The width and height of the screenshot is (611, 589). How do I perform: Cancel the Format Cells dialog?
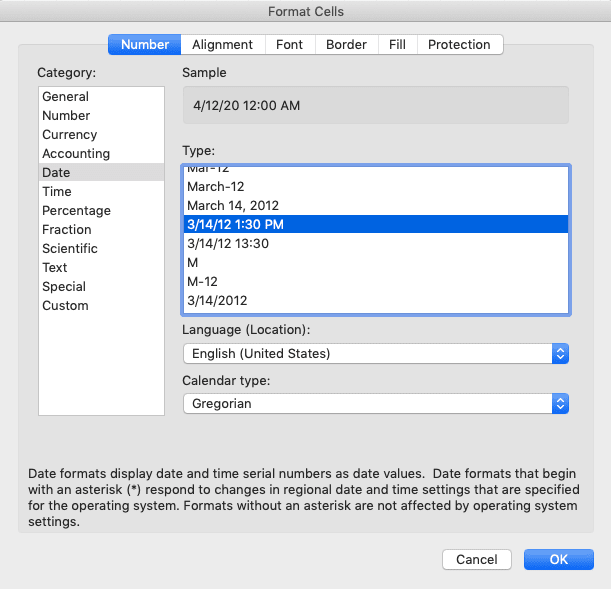point(477,559)
